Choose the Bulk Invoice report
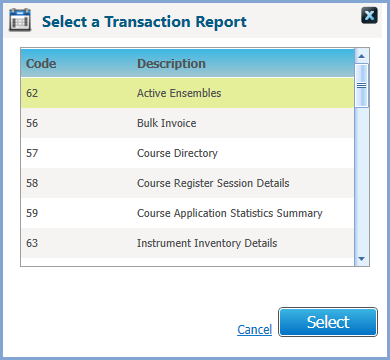 point(188,123)
